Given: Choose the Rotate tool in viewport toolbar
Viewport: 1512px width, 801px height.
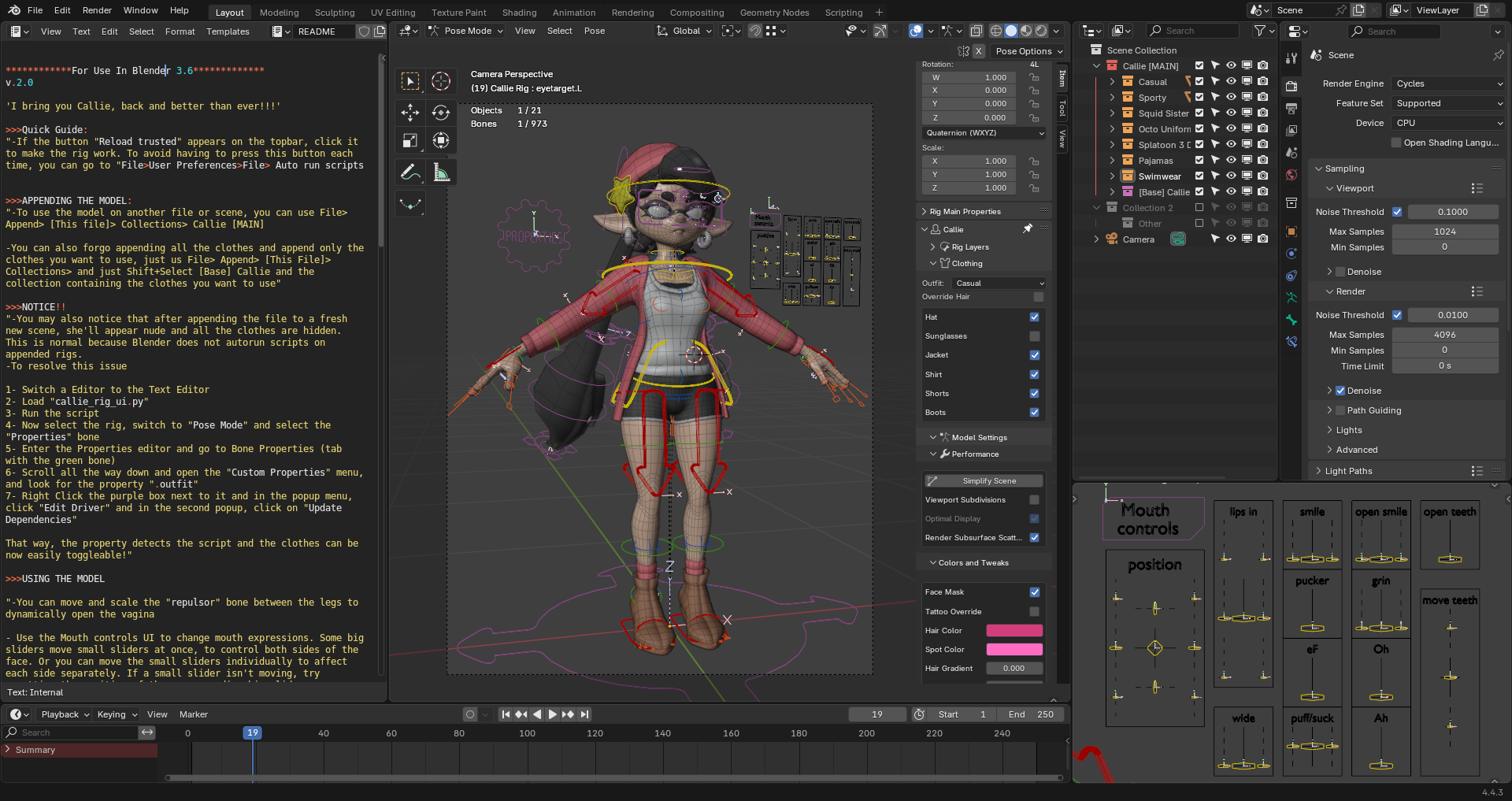Looking at the screenshot, I should click(441, 113).
